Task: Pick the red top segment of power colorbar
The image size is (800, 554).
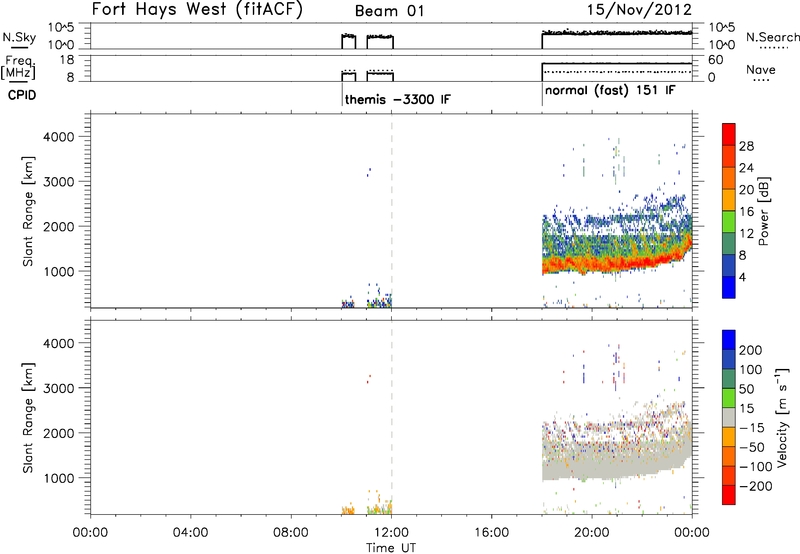Action: click(x=729, y=135)
